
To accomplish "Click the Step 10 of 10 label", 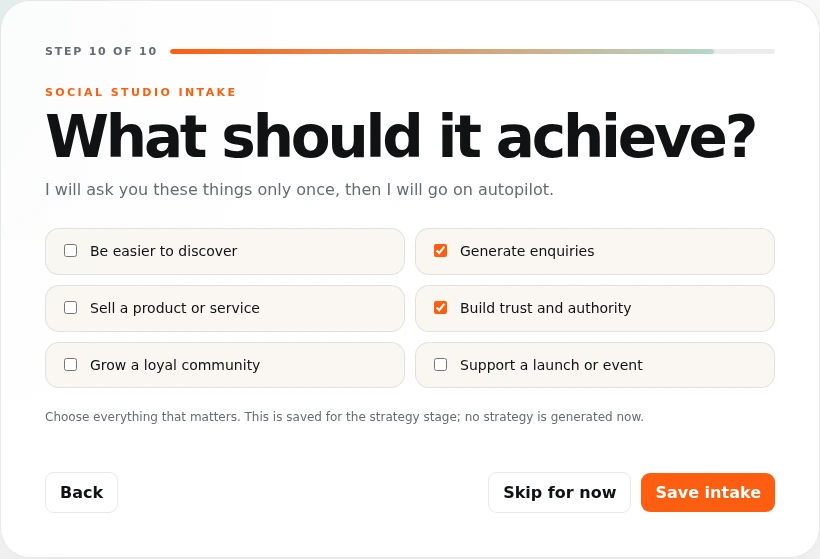I will (x=101, y=51).
